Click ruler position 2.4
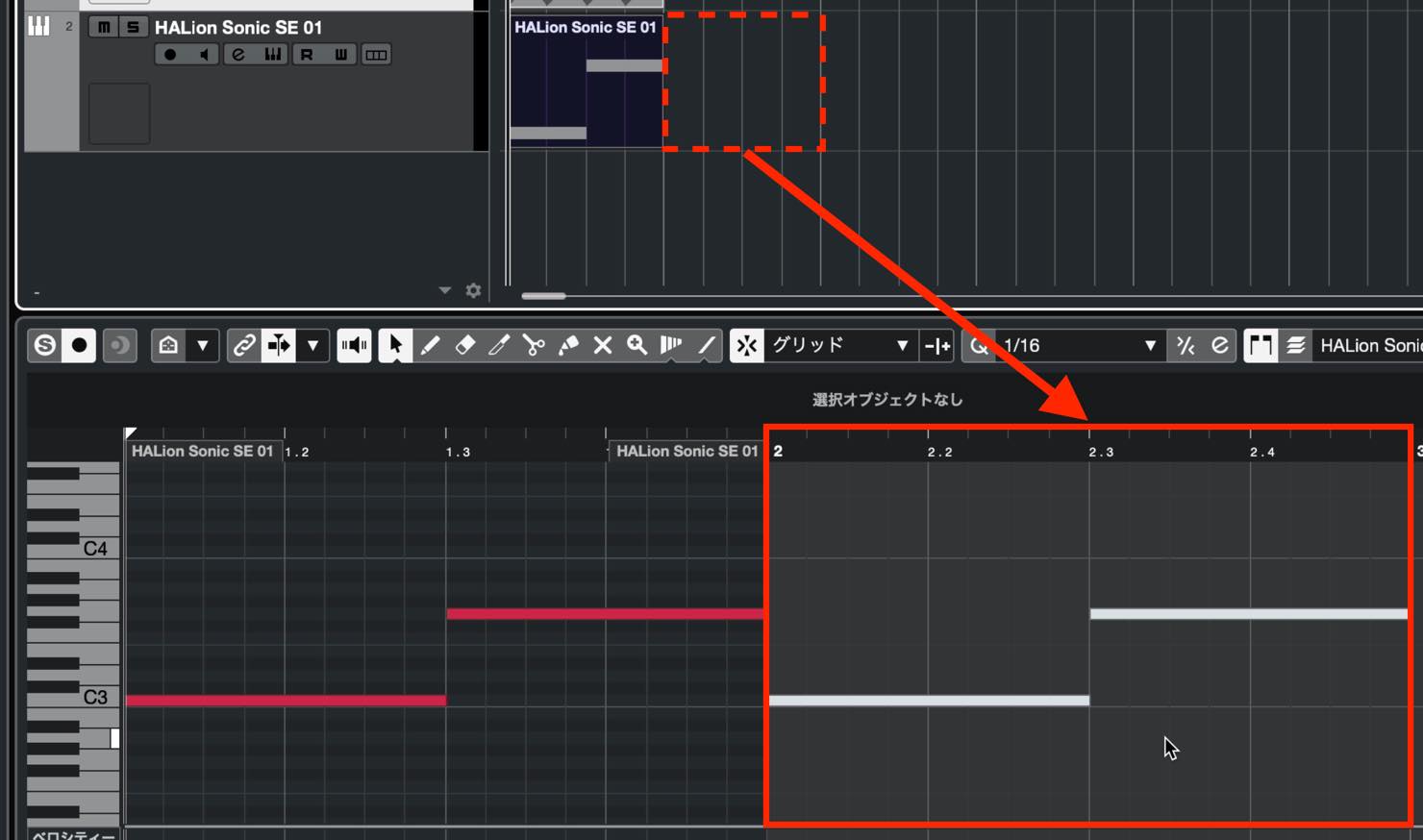The height and width of the screenshot is (840, 1423). point(1261,451)
